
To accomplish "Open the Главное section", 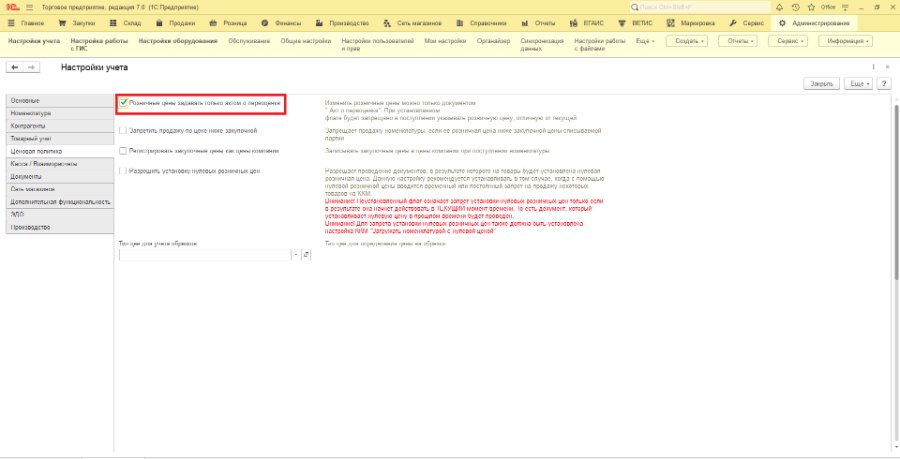I will point(26,23).
